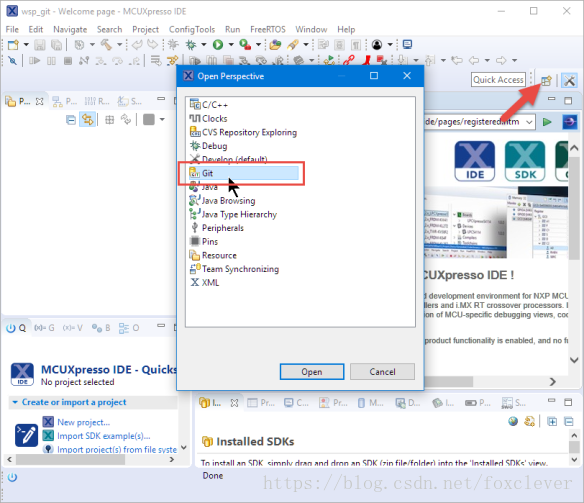Select Resource perspective entry
This screenshot has width=584, height=503.
[213, 255]
